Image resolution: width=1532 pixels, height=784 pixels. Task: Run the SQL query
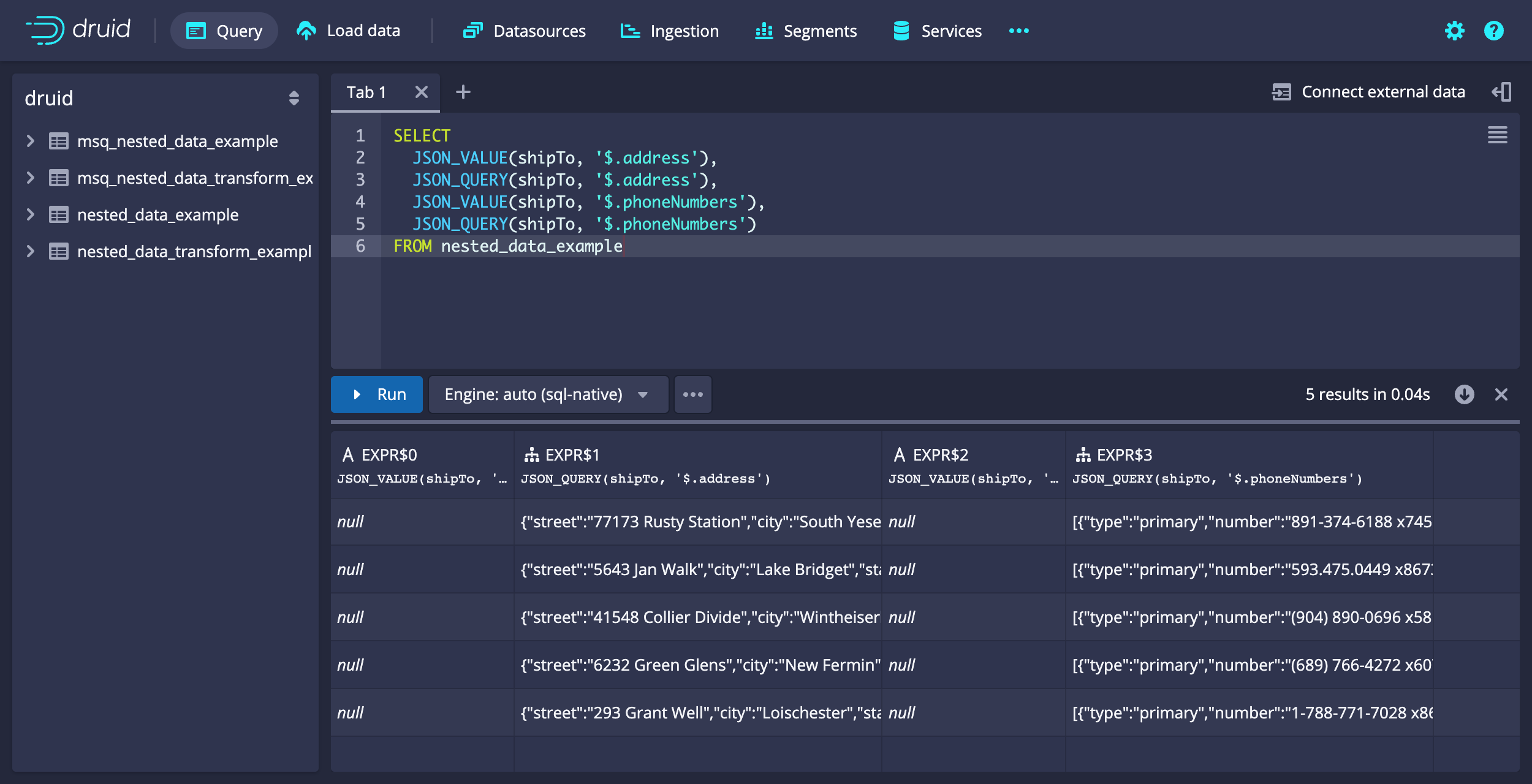[376, 394]
